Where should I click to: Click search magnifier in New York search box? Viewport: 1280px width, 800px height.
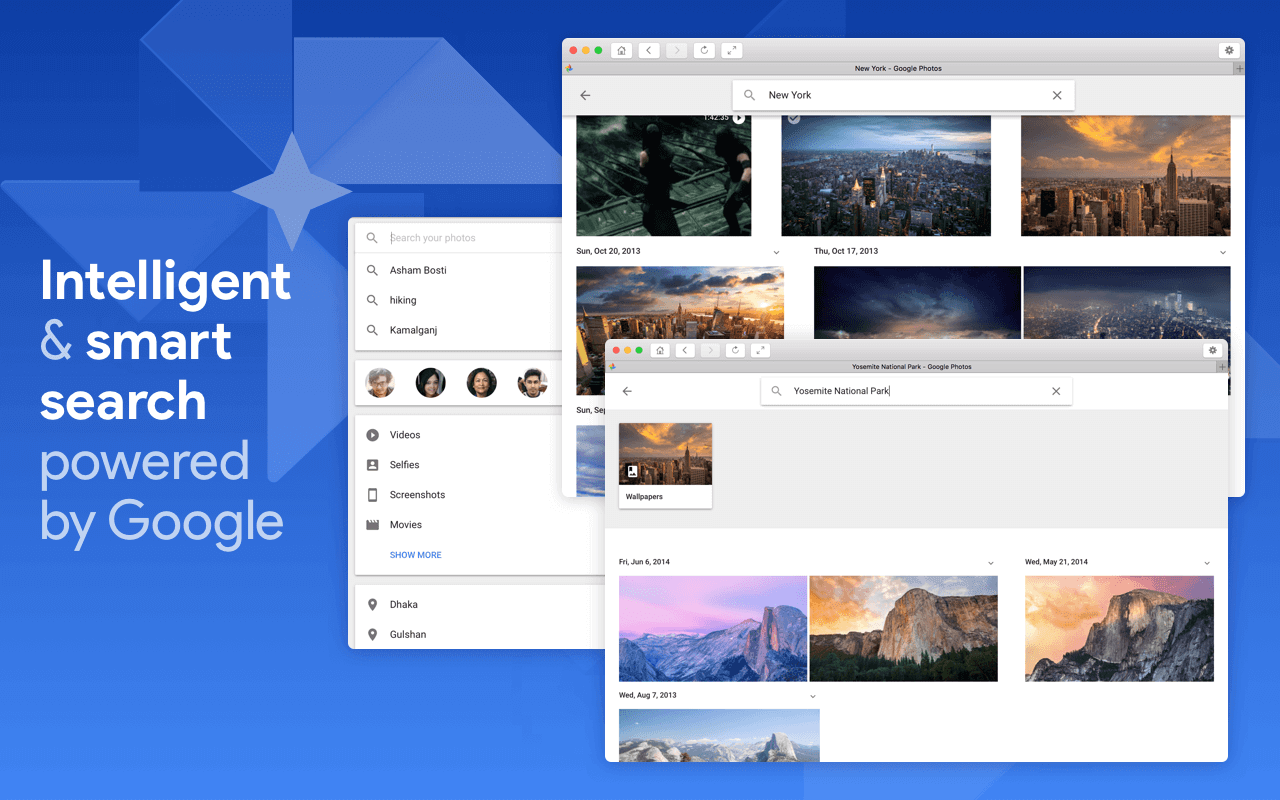[x=749, y=95]
